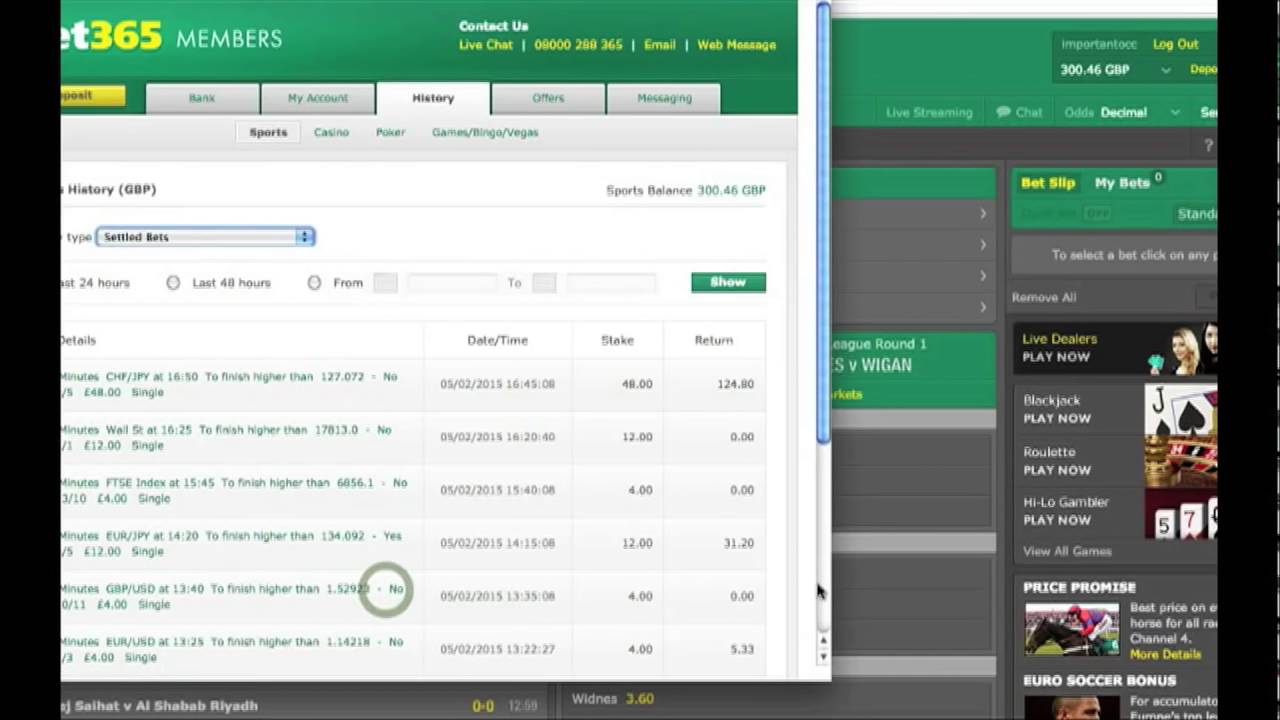Open the Chat speech bubble icon
Screen dimensions: 1280x720
click(1003, 113)
